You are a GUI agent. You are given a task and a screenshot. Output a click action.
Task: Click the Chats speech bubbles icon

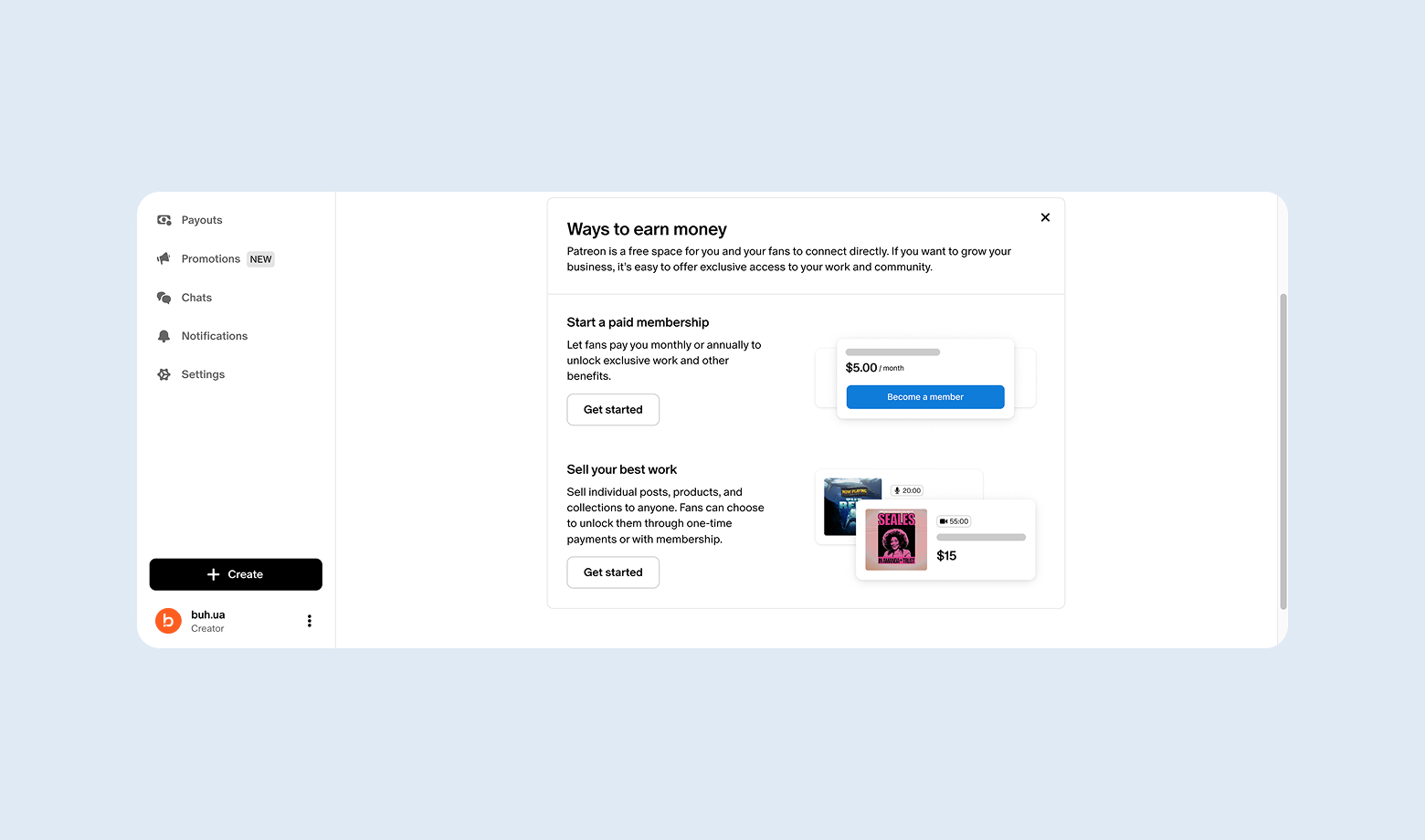pos(164,298)
